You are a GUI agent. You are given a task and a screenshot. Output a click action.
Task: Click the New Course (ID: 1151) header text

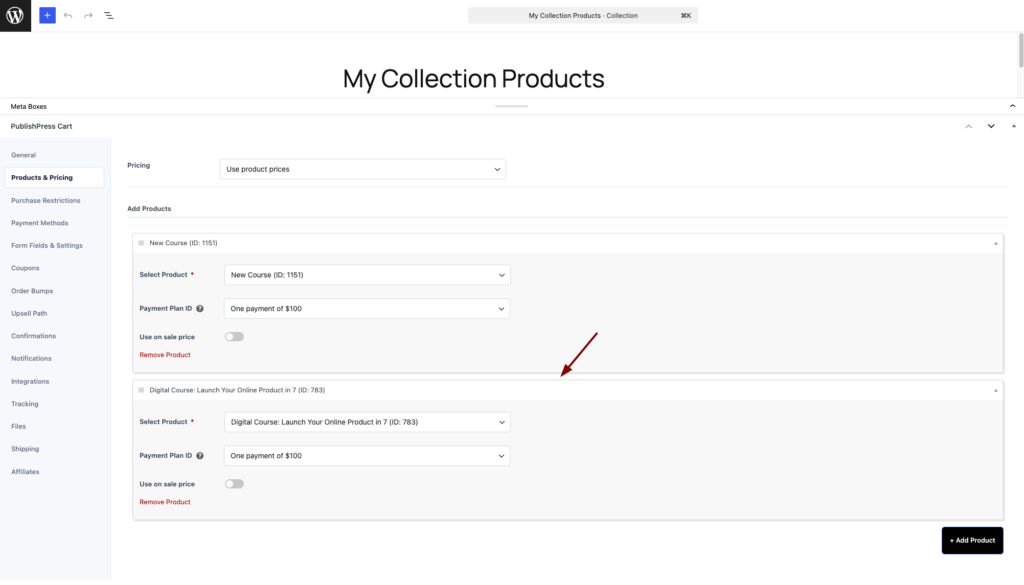(x=184, y=243)
